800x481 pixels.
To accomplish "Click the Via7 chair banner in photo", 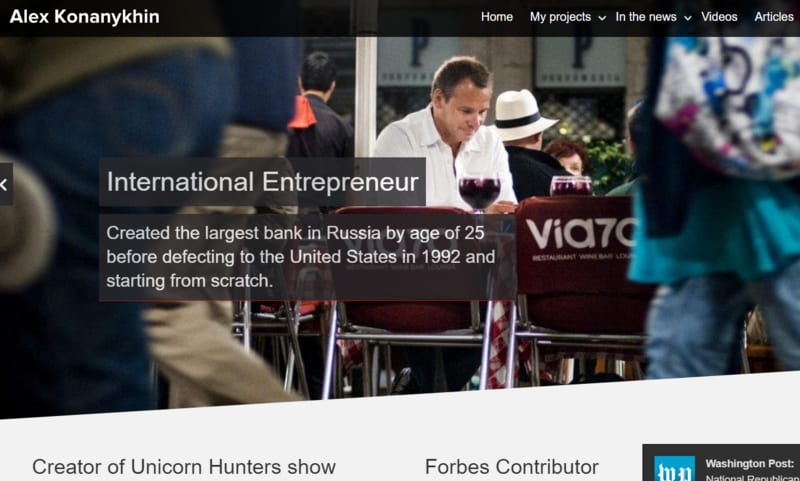I will [579, 240].
